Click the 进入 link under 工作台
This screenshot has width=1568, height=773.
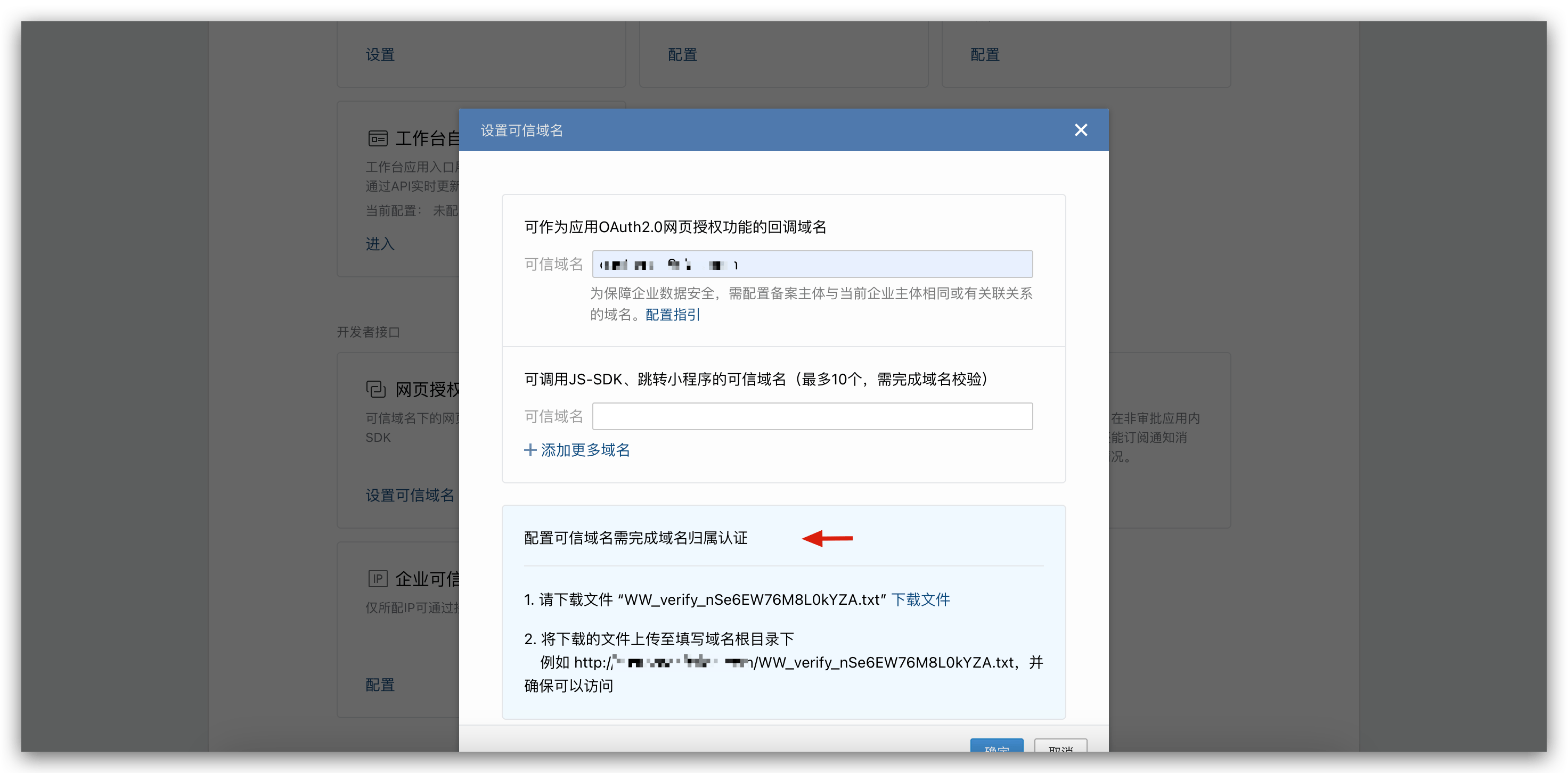click(x=380, y=244)
